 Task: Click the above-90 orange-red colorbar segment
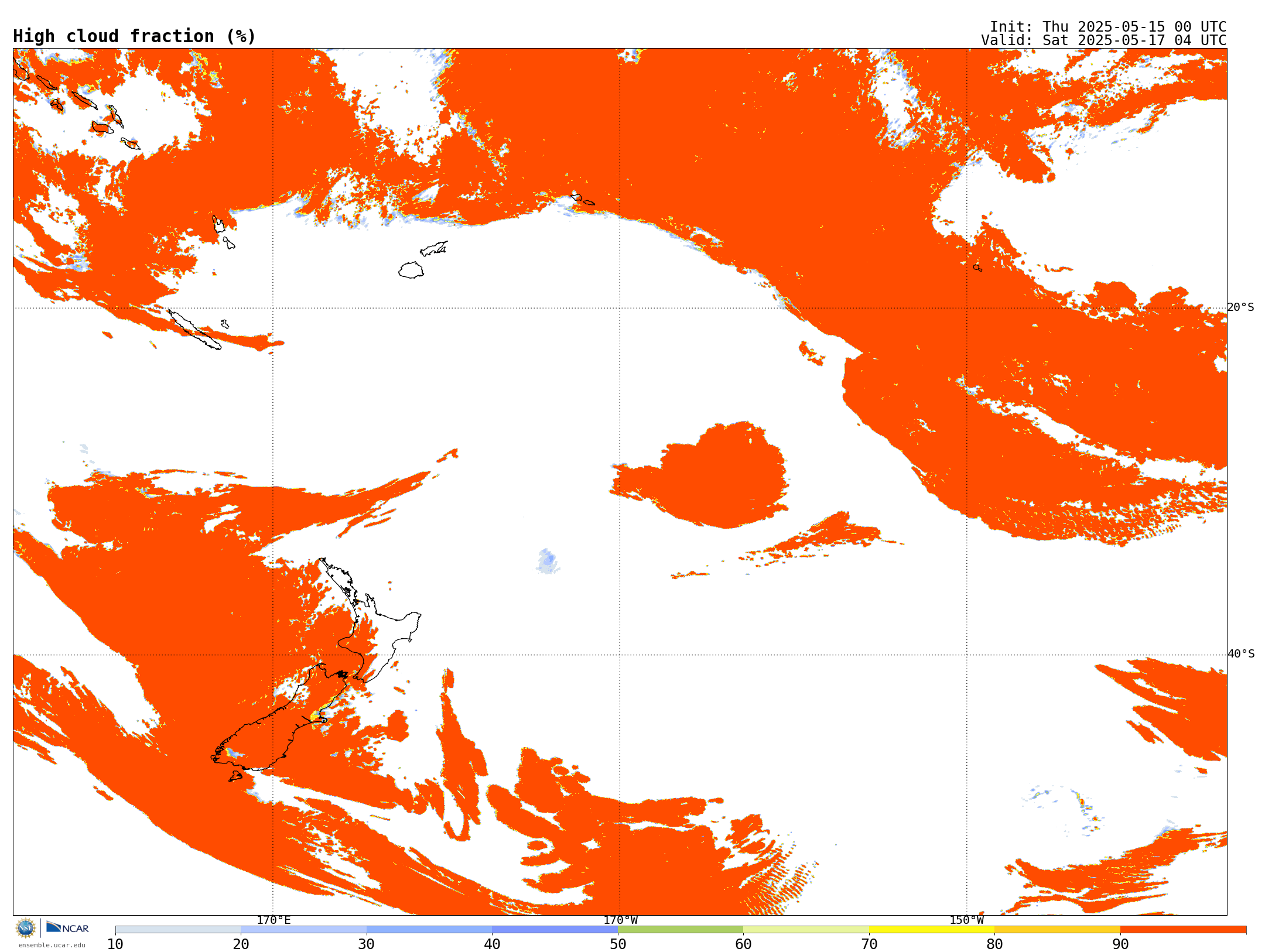[x=1183, y=930]
